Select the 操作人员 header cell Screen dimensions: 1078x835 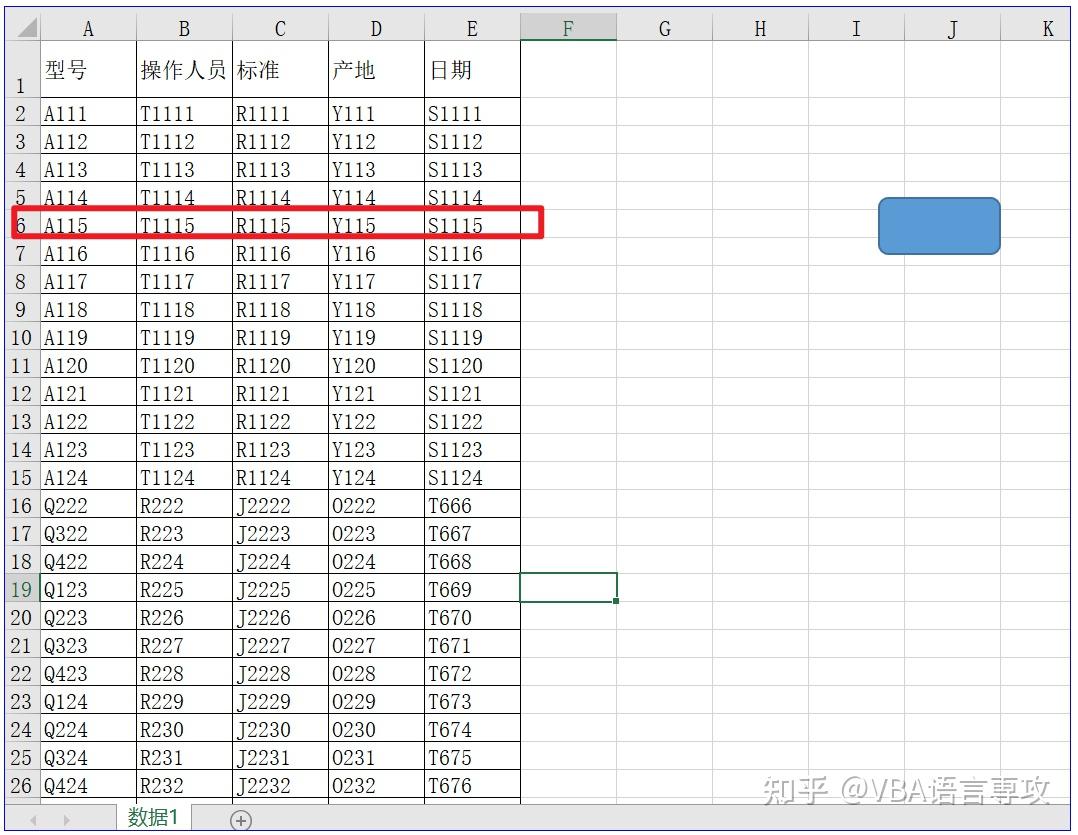pyautogui.click(x=183, y=70)
